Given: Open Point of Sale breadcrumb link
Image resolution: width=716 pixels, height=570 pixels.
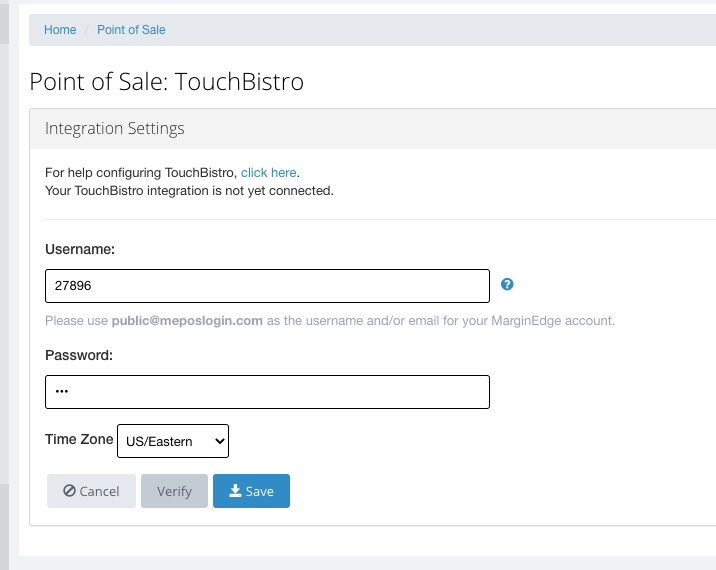Looking at the screenshot, I should pyautogui.click(x=131, y=30).
